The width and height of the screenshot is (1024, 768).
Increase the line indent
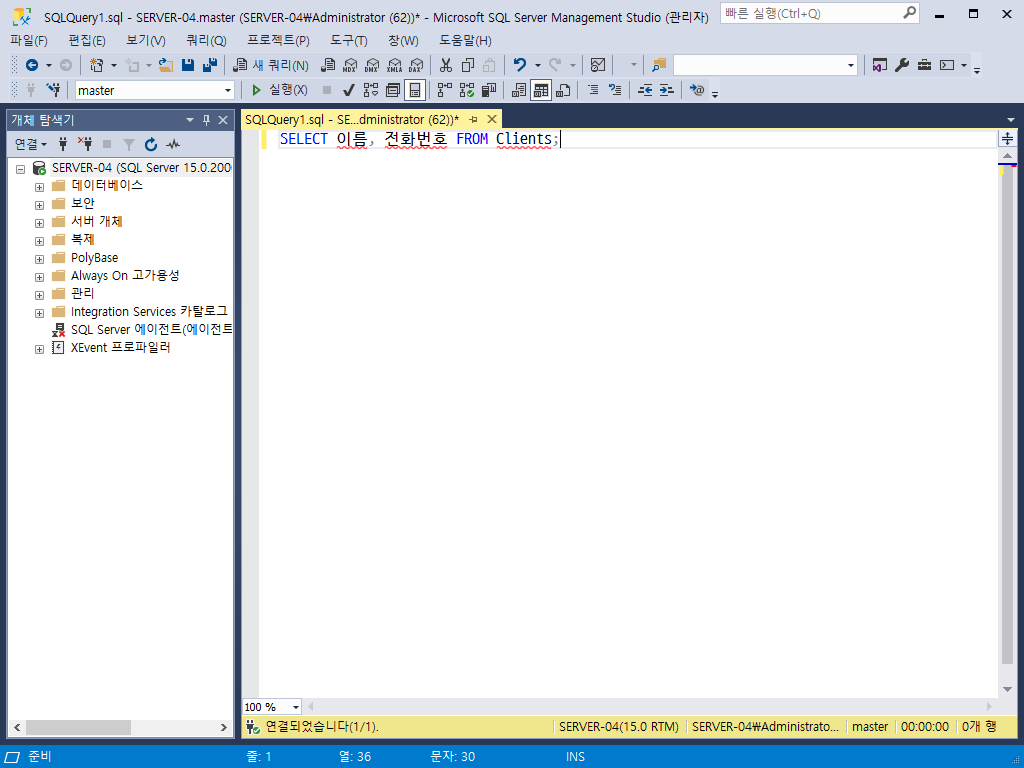667,90
